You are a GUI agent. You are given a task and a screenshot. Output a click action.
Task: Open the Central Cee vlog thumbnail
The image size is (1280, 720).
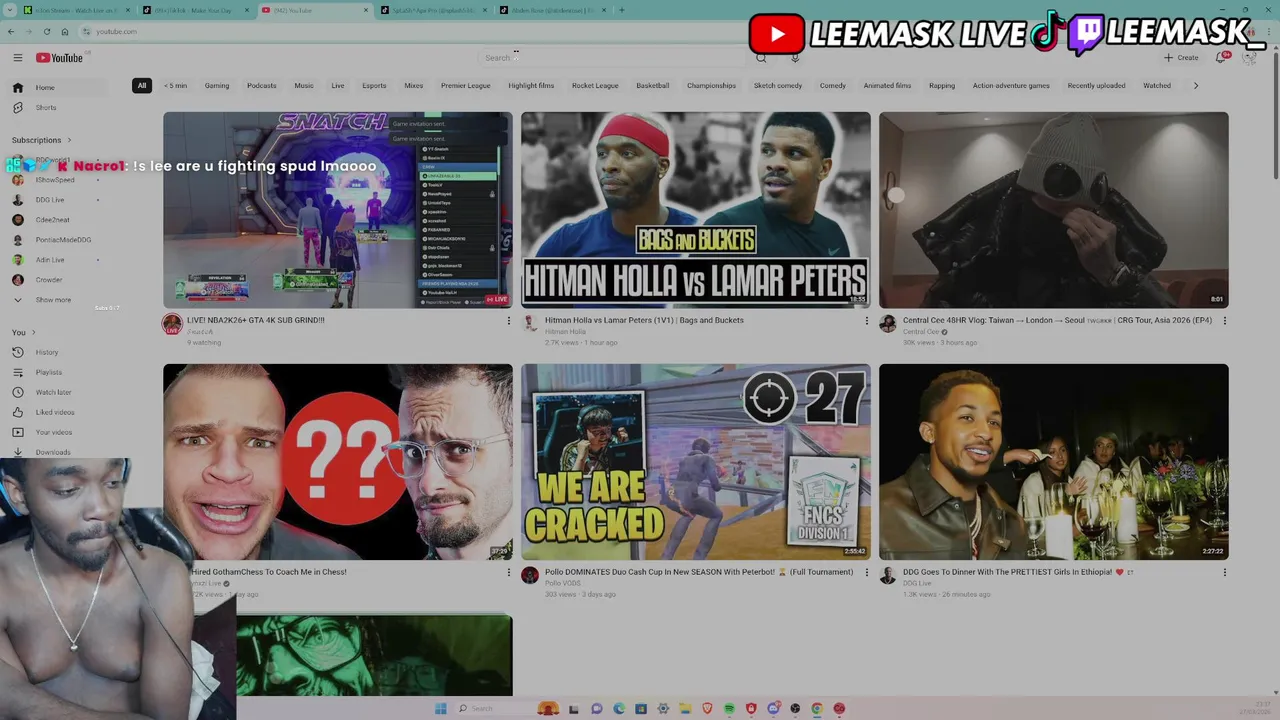(1054, 210)
